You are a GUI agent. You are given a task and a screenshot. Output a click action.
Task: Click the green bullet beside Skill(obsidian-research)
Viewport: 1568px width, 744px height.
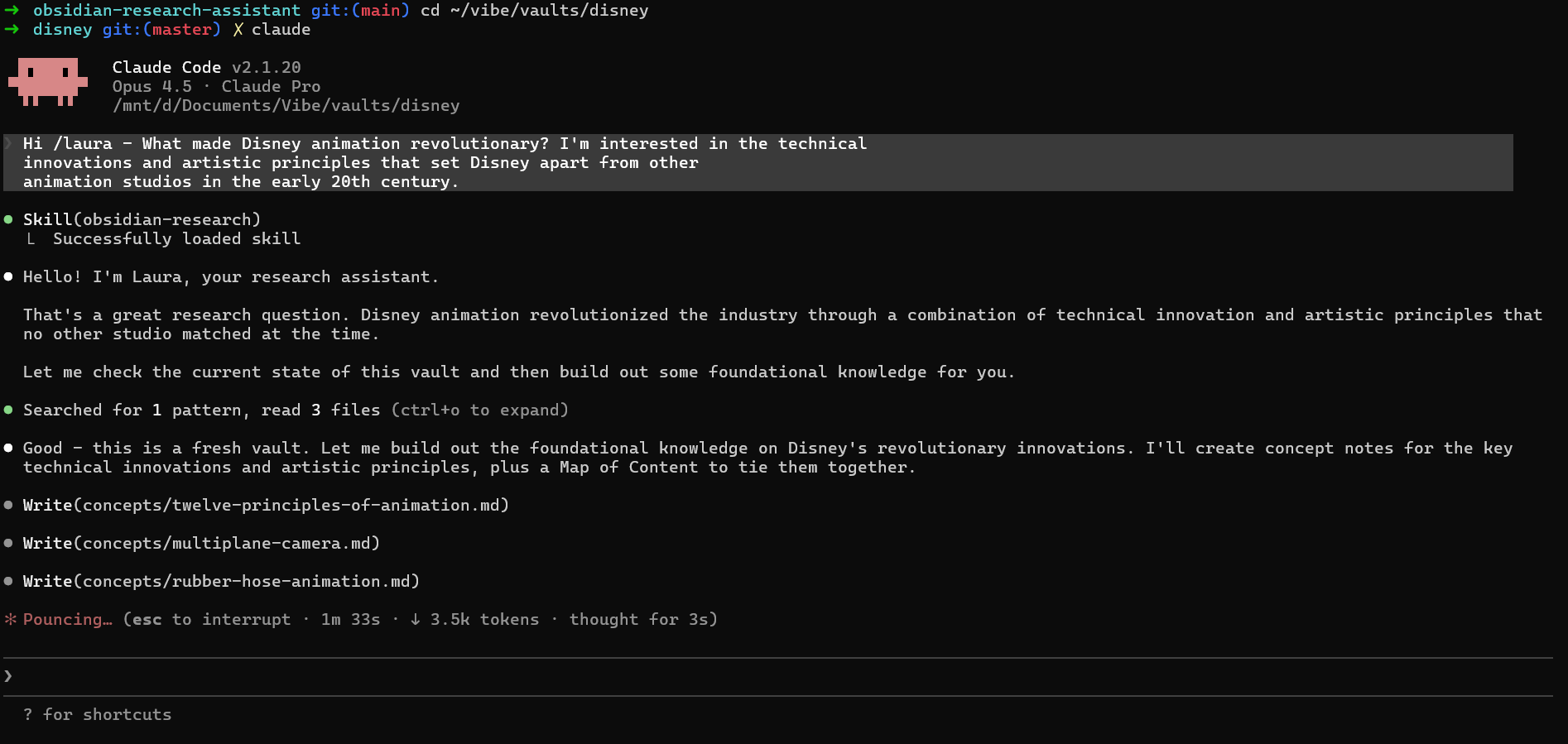point(8,219)
